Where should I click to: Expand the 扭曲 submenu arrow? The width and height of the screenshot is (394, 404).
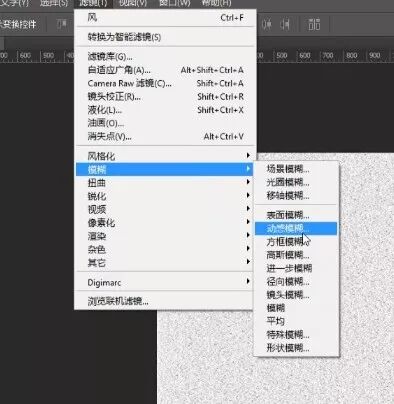(x=248, y=182)
